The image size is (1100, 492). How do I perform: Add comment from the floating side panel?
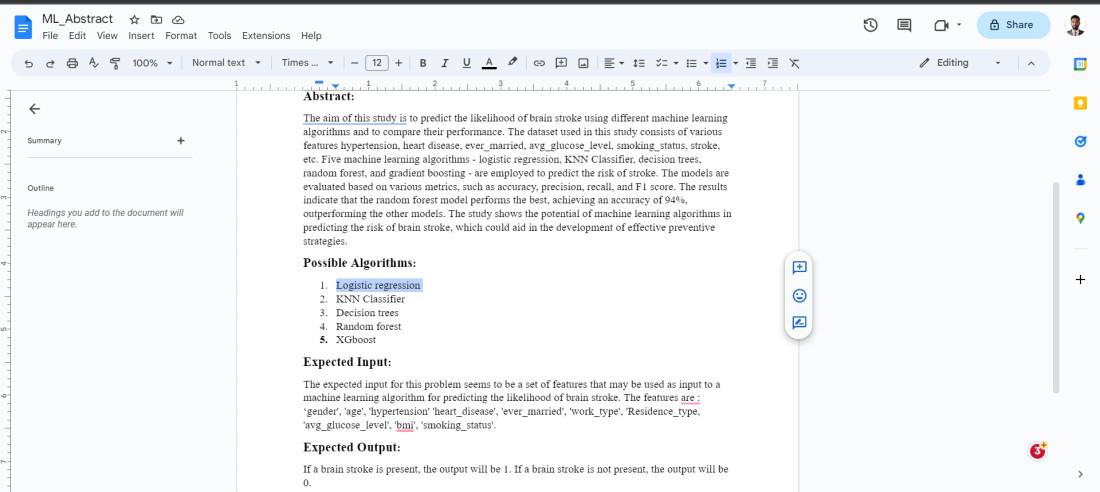point(799,267)
